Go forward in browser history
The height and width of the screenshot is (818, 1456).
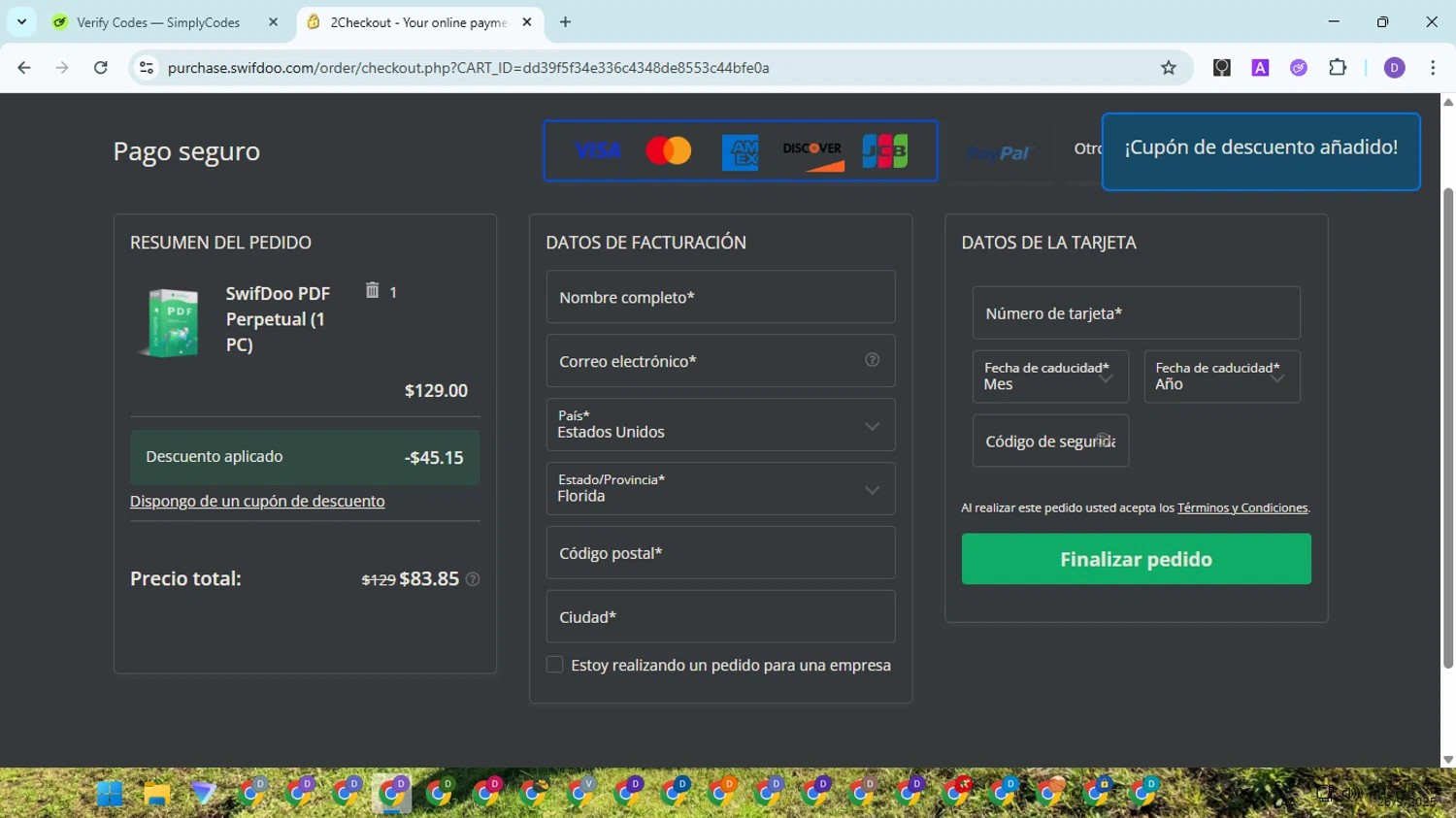click(x=62, y=68)
